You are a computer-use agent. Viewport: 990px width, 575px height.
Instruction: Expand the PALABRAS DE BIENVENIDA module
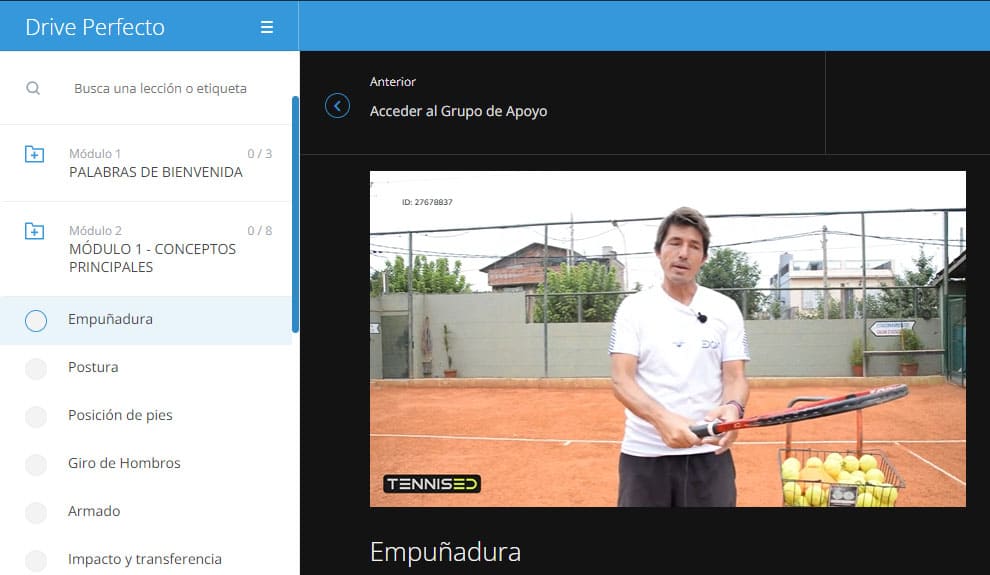coord(156,172)
